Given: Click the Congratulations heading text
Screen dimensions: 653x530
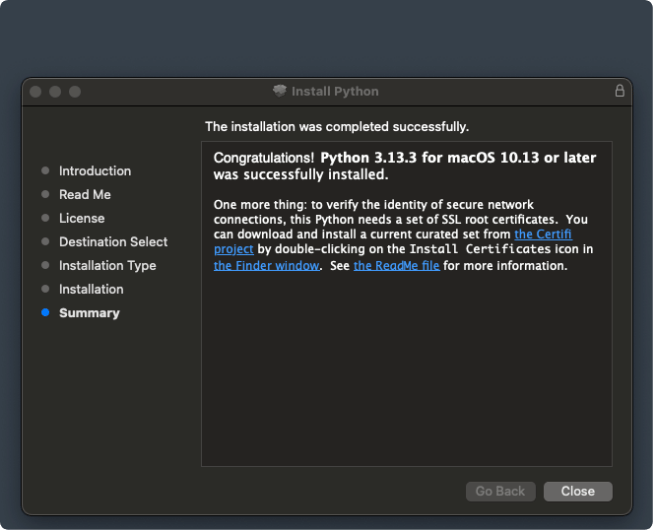Looking at the screenshot, I should click(405, 166).
